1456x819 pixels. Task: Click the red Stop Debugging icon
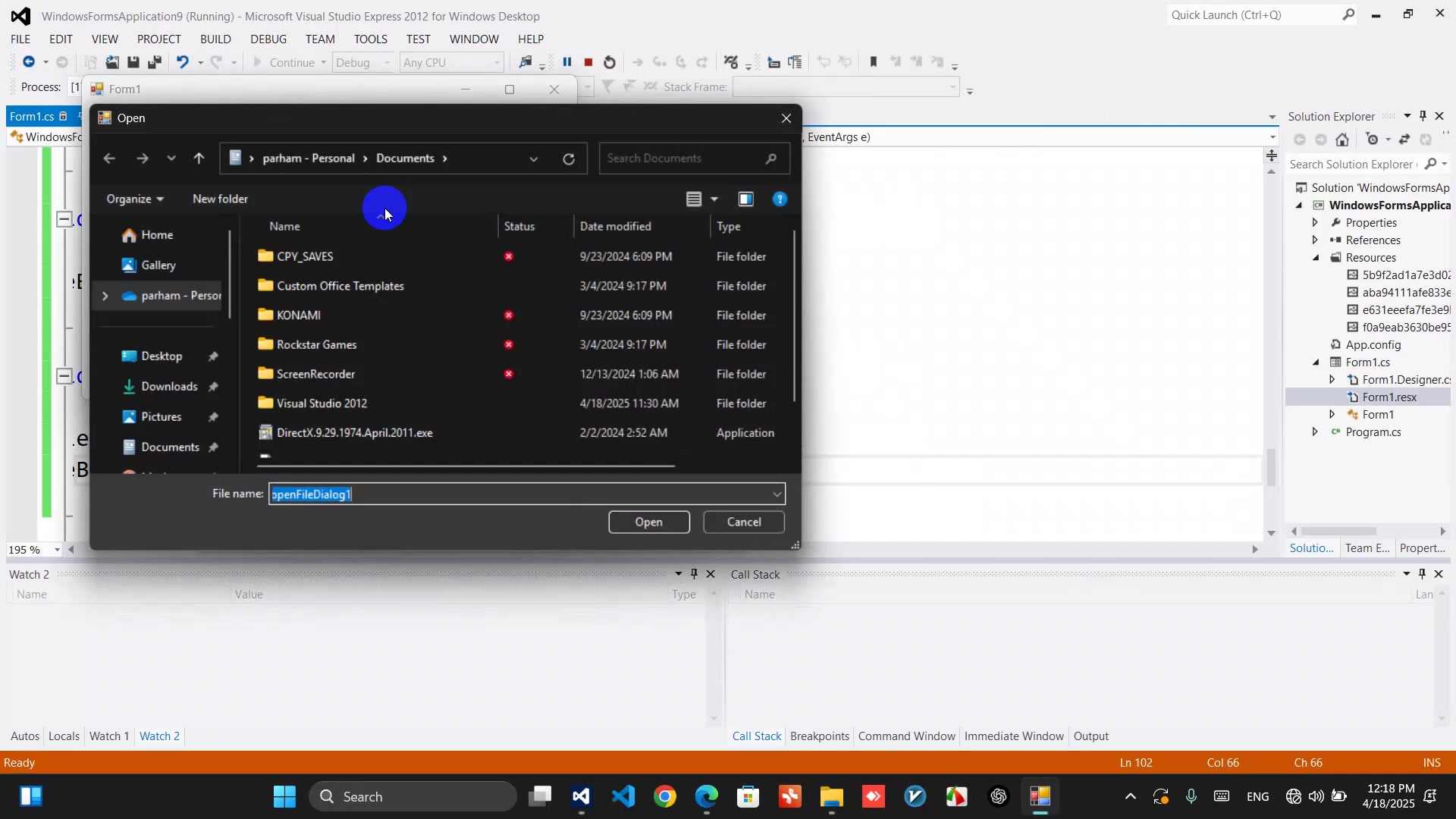[588, 62]
